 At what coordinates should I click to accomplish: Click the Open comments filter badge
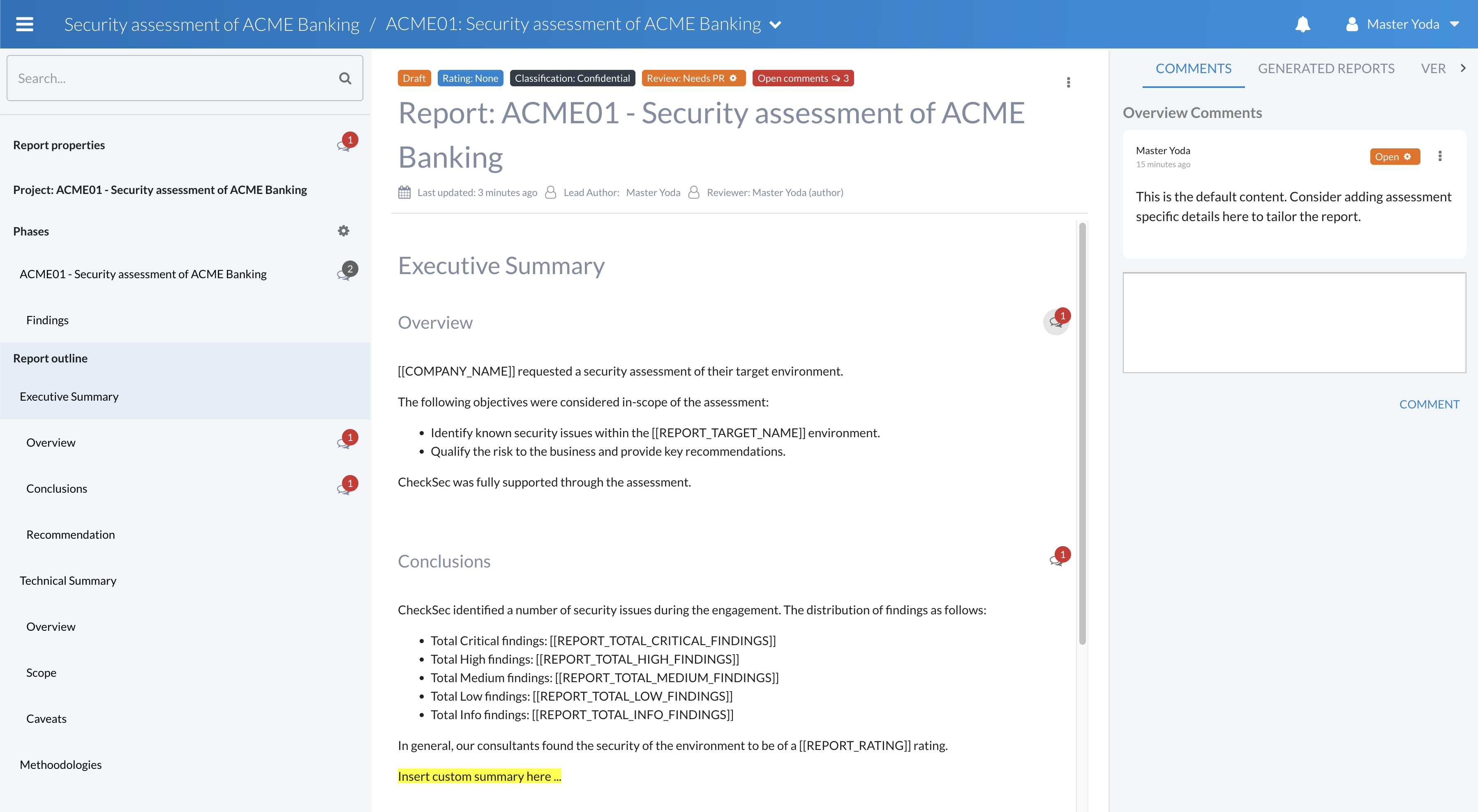click(802, 78)
